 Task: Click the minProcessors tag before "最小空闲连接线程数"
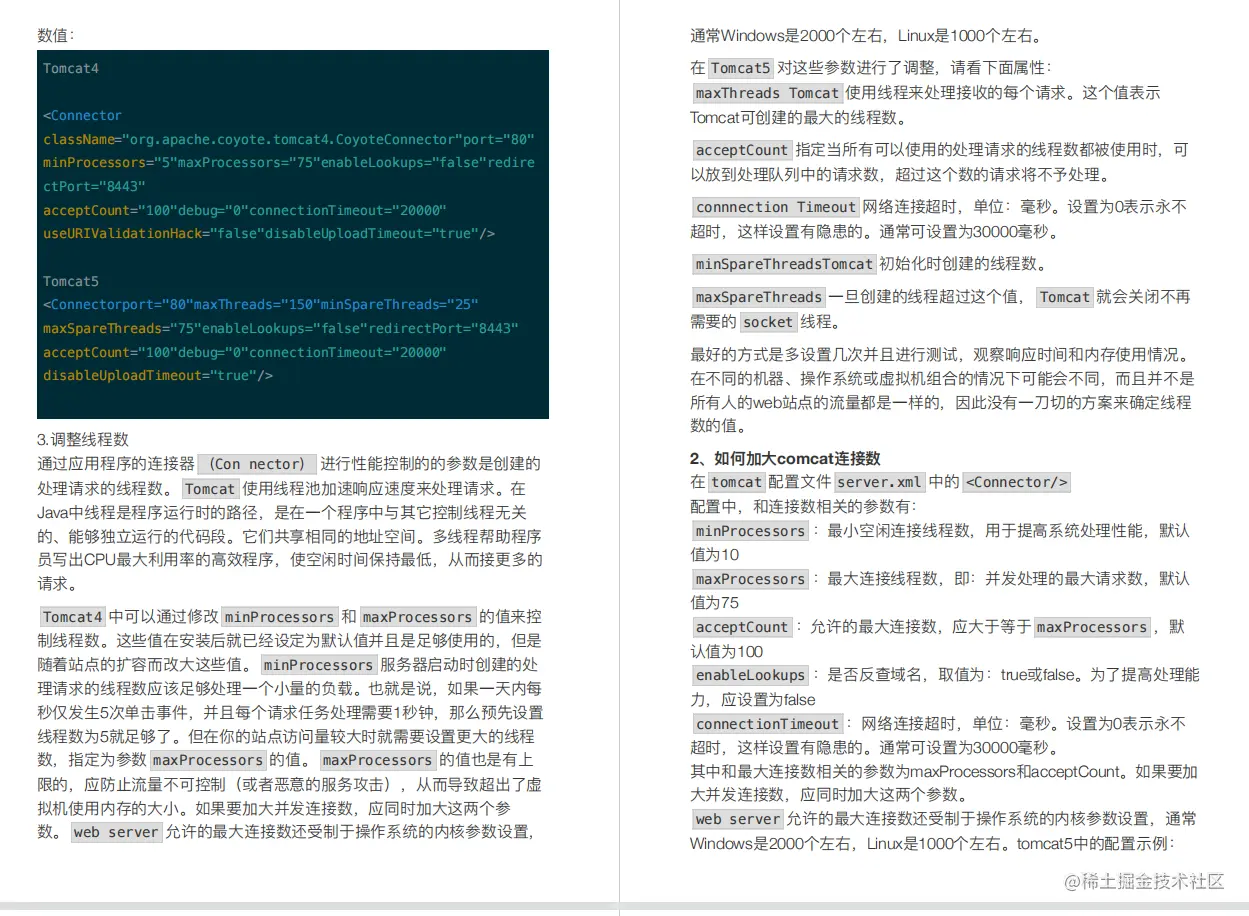(x=750, y=531)
